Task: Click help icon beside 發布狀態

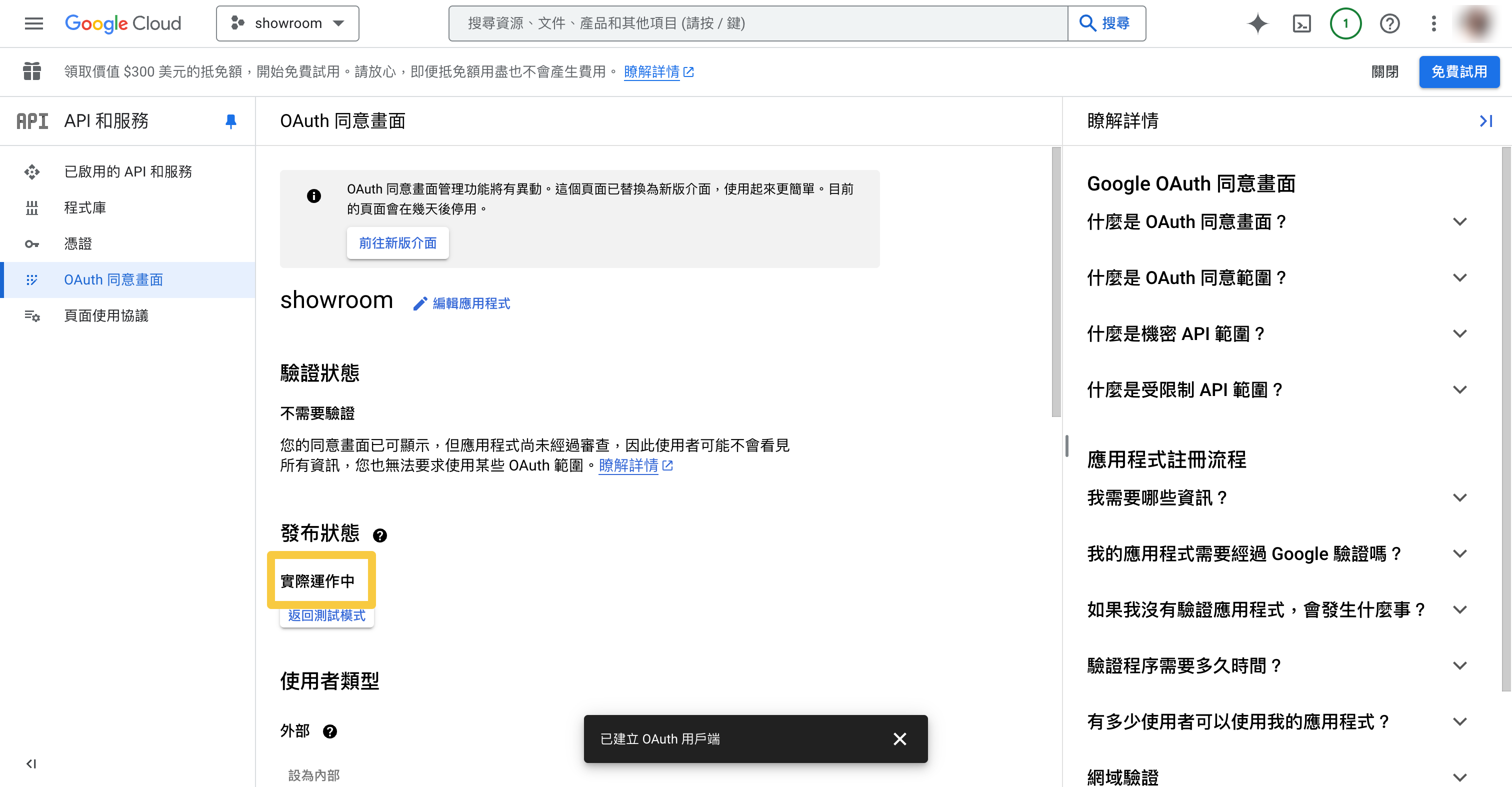Action: (380, 535)
